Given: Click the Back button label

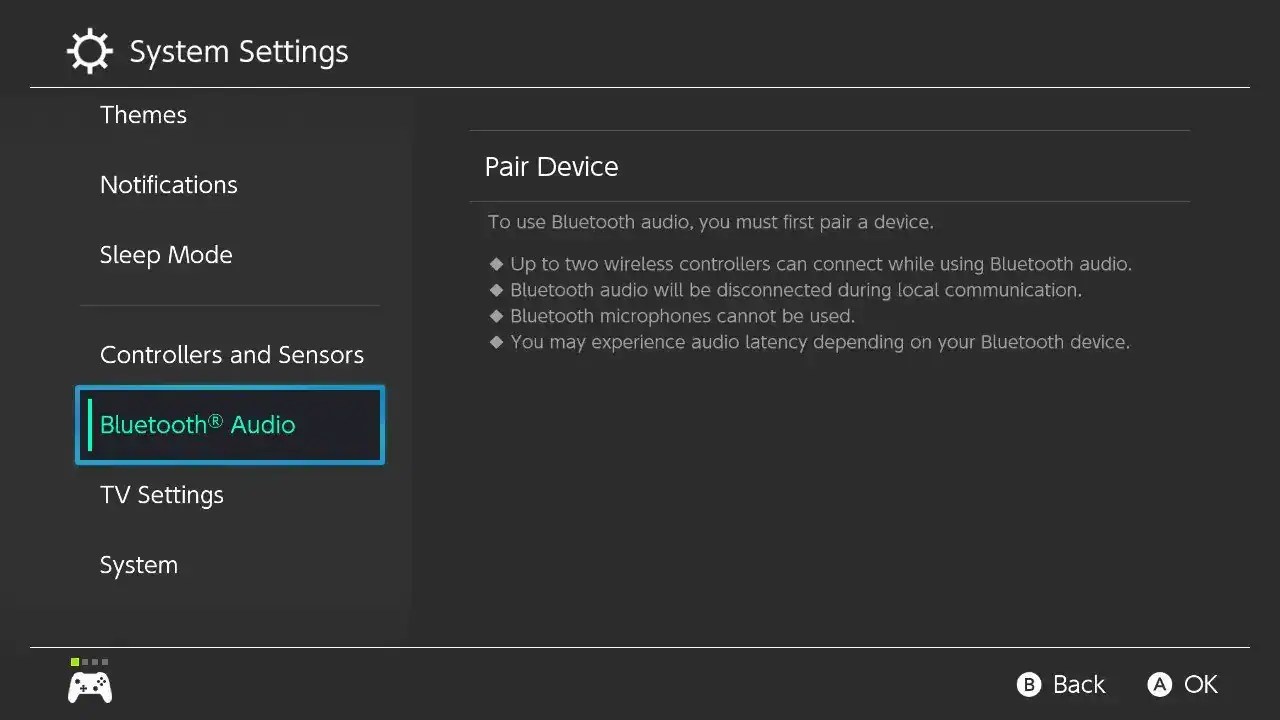Looking at the screenshot, I should point(1078,684).
